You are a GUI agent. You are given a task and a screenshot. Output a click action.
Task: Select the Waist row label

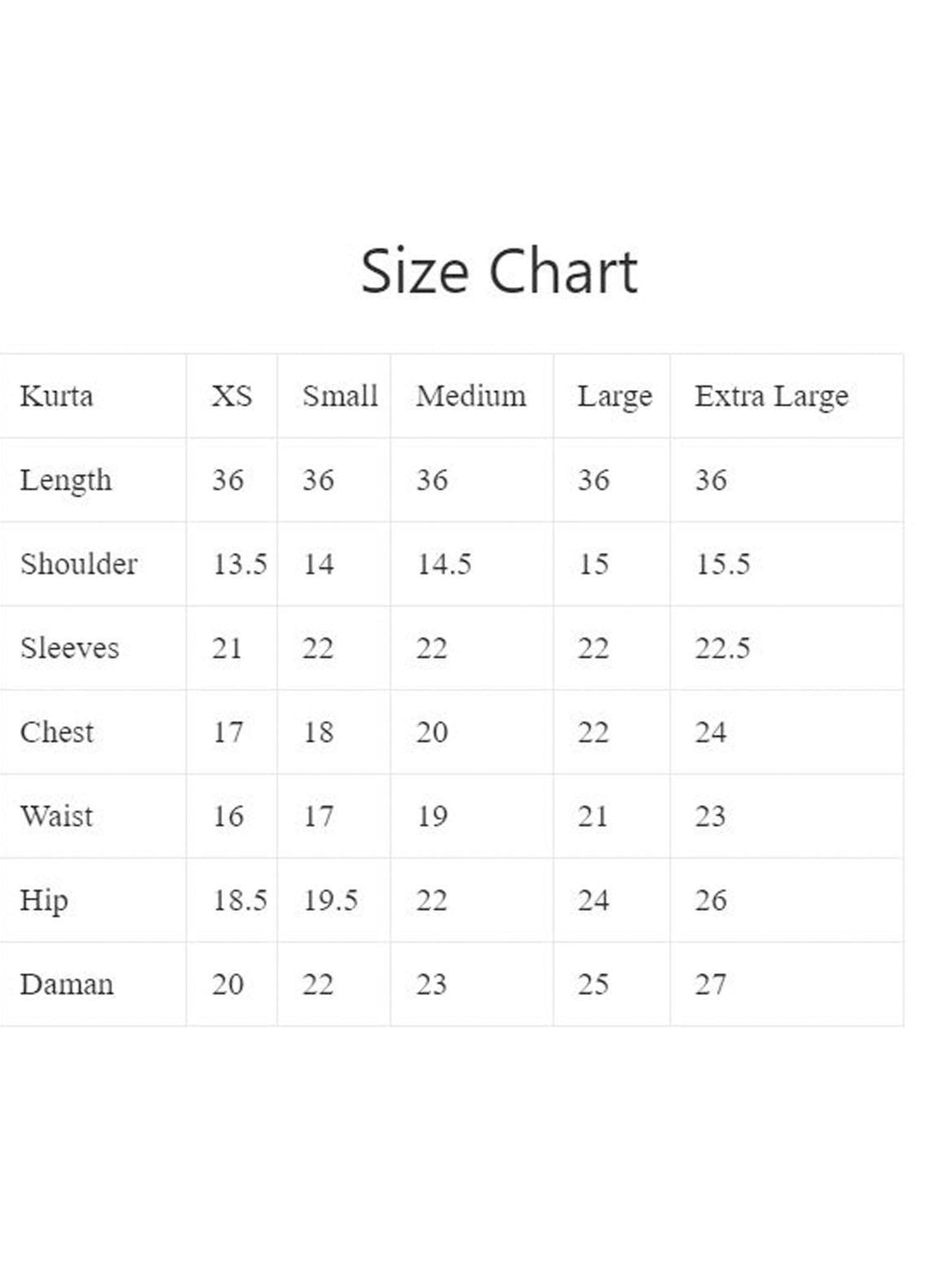point(57,816)
